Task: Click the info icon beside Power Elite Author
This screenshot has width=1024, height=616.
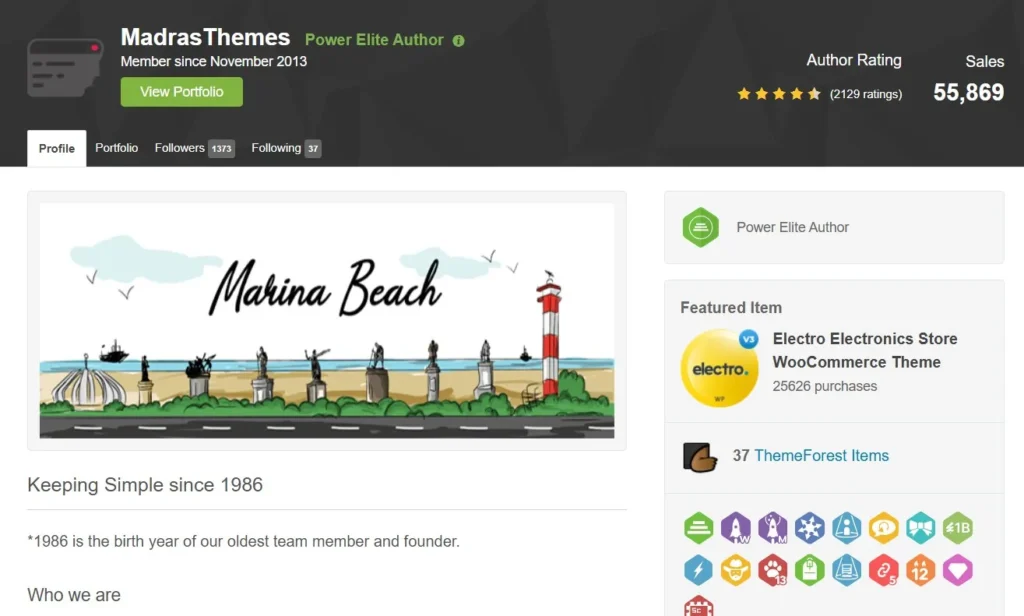Action: coord(458,41)
